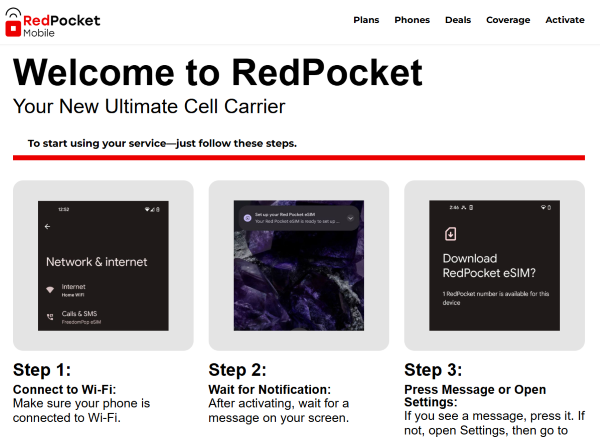
Task: Click the 'Welcome to RedPocket' heading
Action: click(x=218, y=72)
